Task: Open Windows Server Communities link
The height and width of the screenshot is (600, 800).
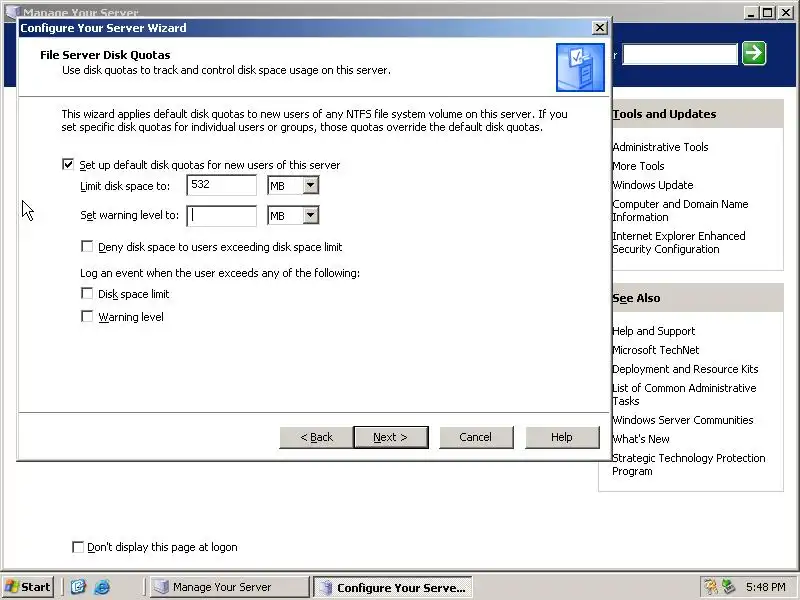Action: 683,419
